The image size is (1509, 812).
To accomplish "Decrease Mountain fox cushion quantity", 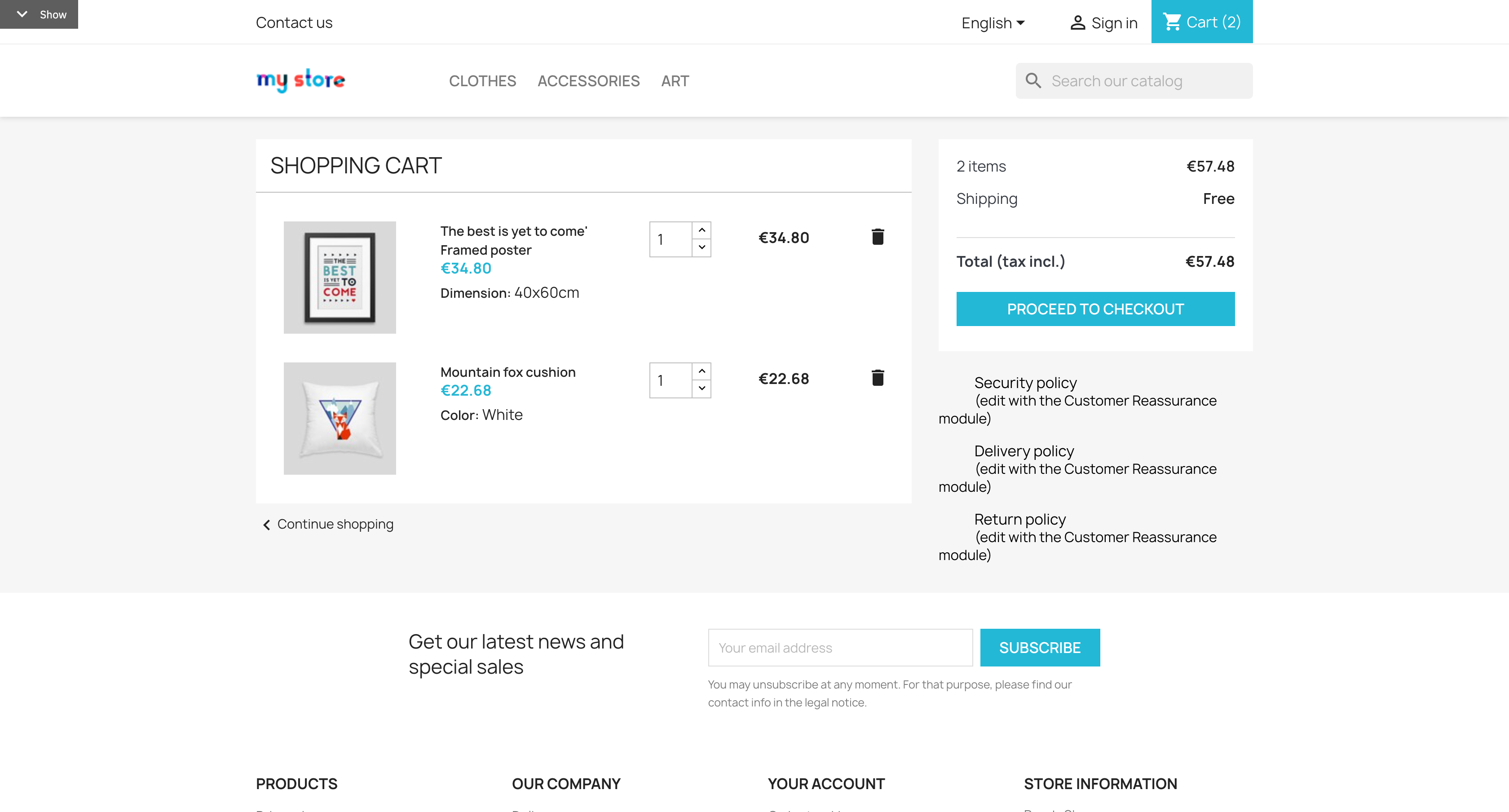I will click(702, 388).
